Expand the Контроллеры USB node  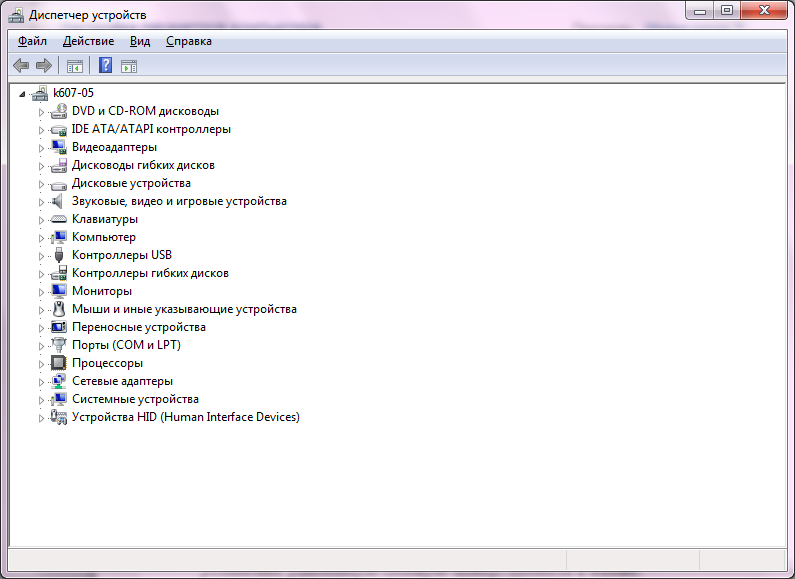click(42, 256)
